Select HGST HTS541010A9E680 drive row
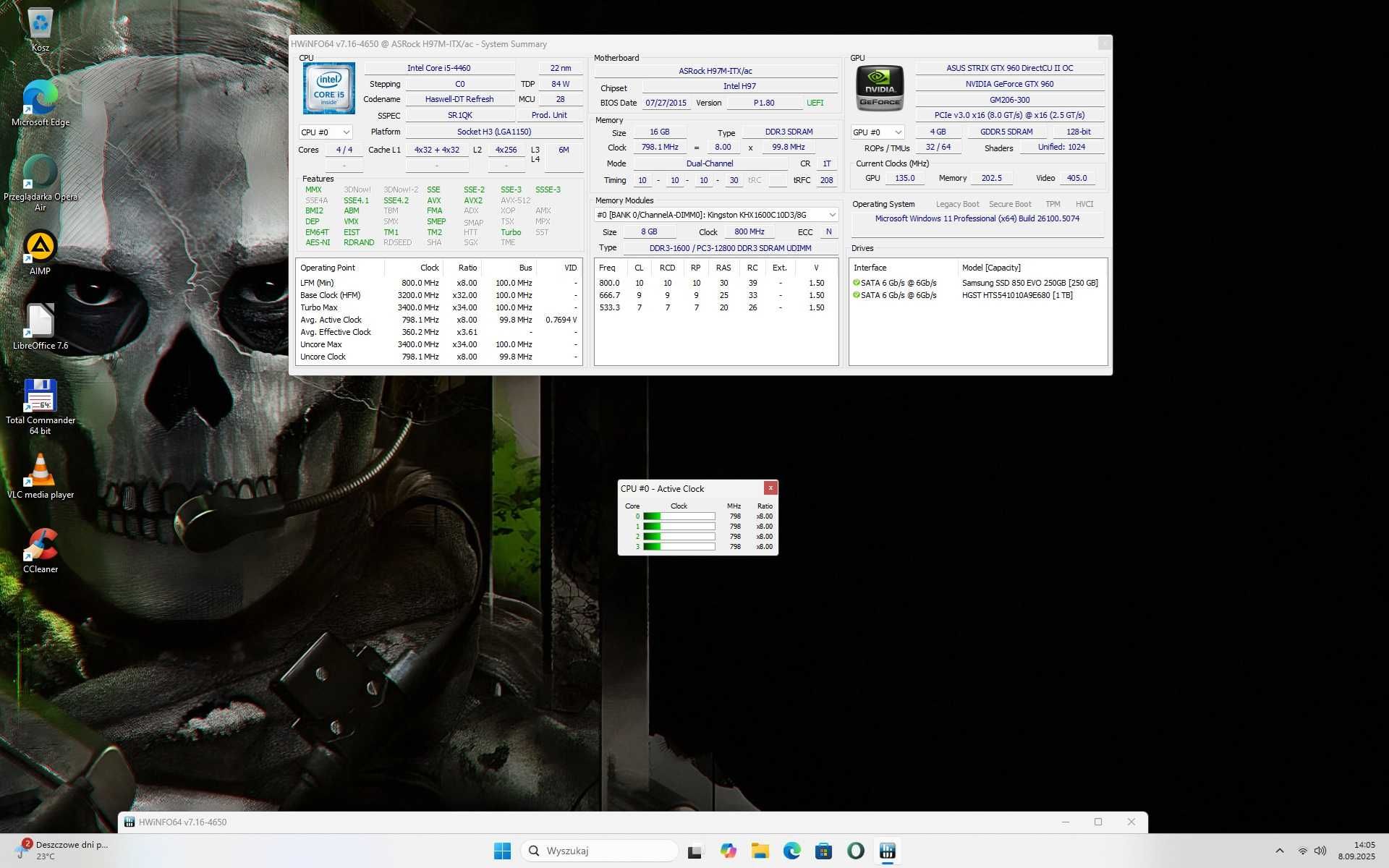Screen dimensions: 1389x868 point(977,295)
